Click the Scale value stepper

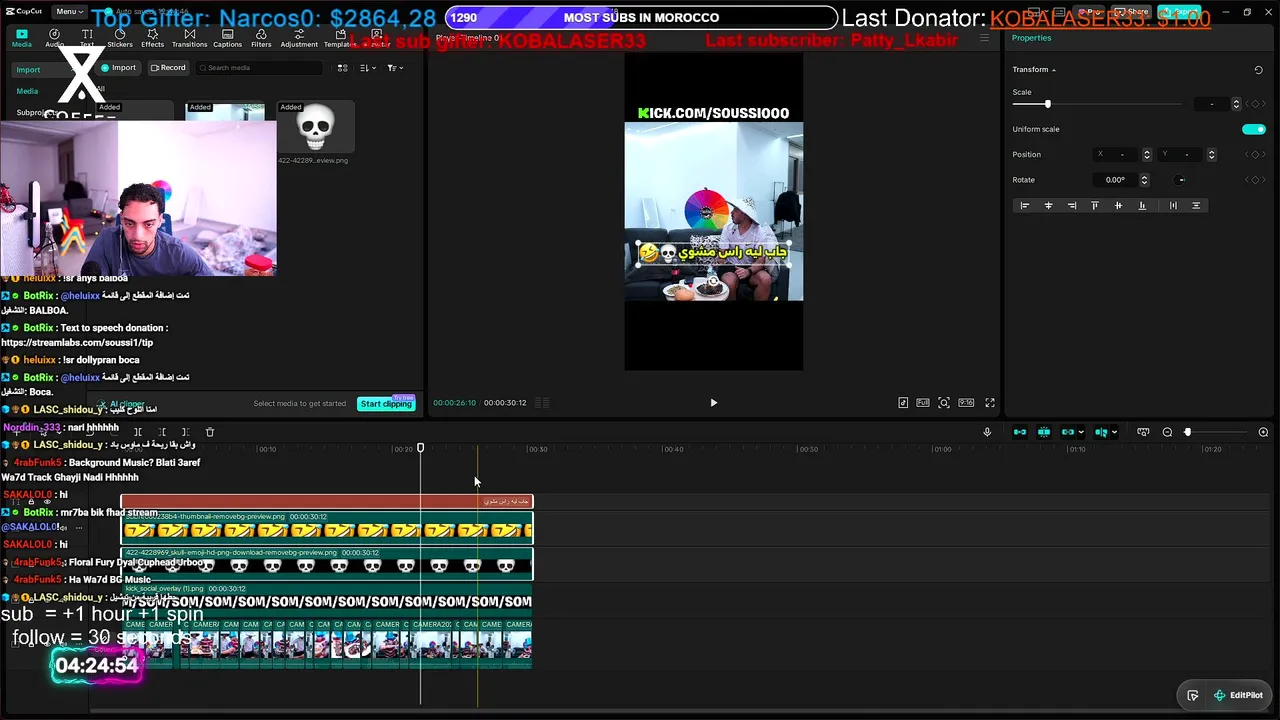(1236, 104)
